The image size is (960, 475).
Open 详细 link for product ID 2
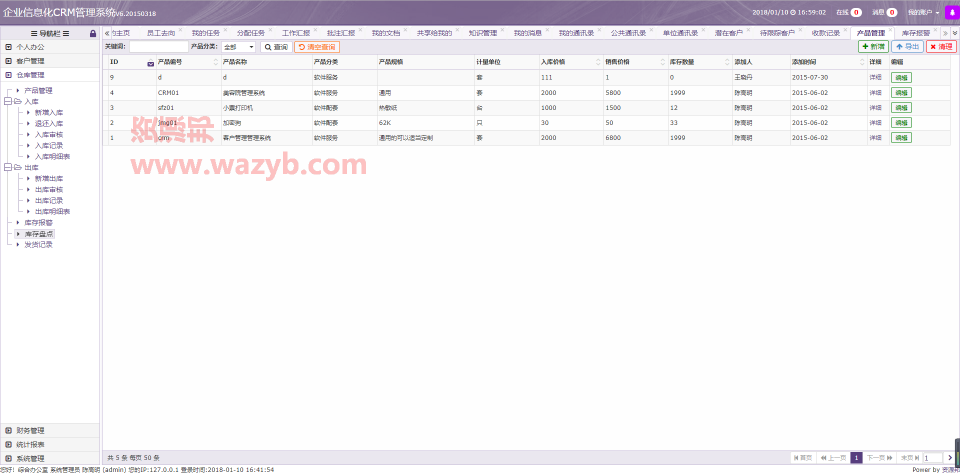coord(876,122)
